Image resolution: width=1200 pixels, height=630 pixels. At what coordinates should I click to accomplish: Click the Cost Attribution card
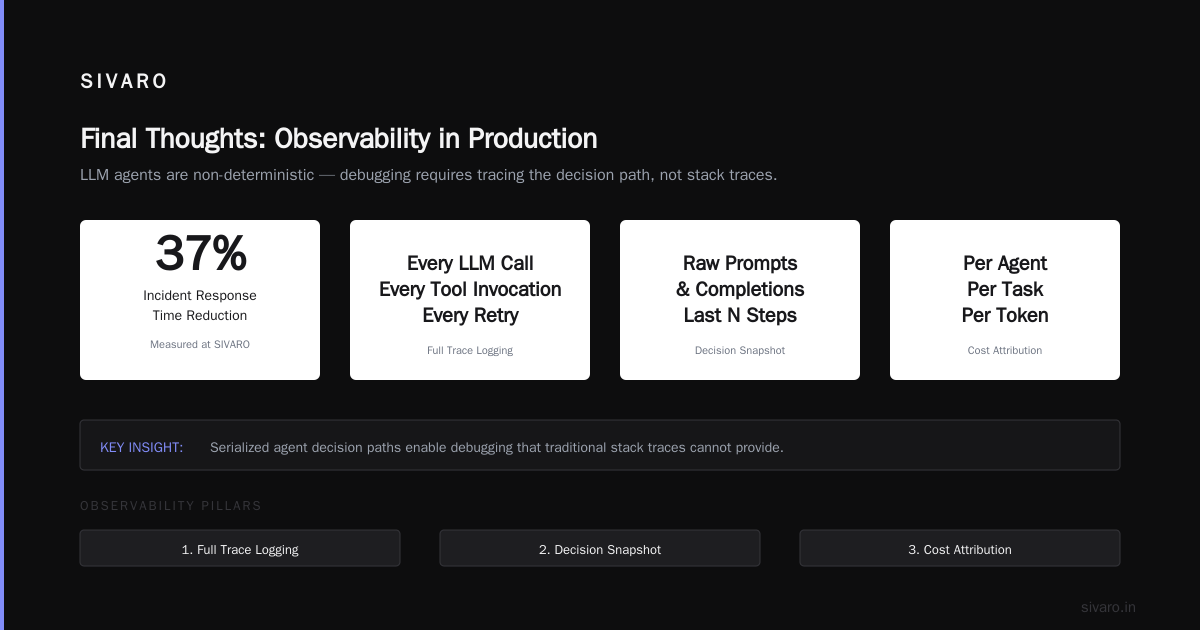pos(1005,300)
